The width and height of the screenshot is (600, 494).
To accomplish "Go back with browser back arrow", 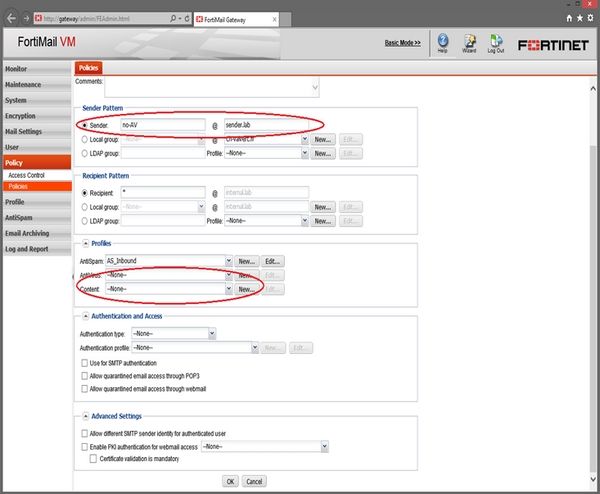I will 11,18.
